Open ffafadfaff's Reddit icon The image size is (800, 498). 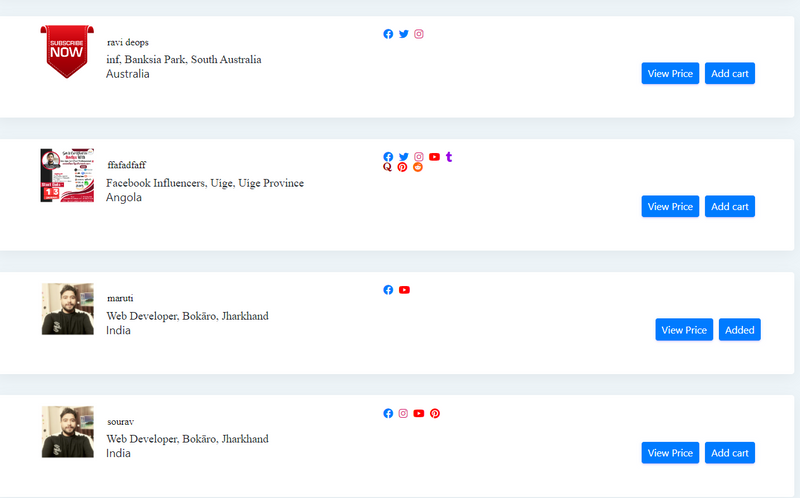[418, 167]
